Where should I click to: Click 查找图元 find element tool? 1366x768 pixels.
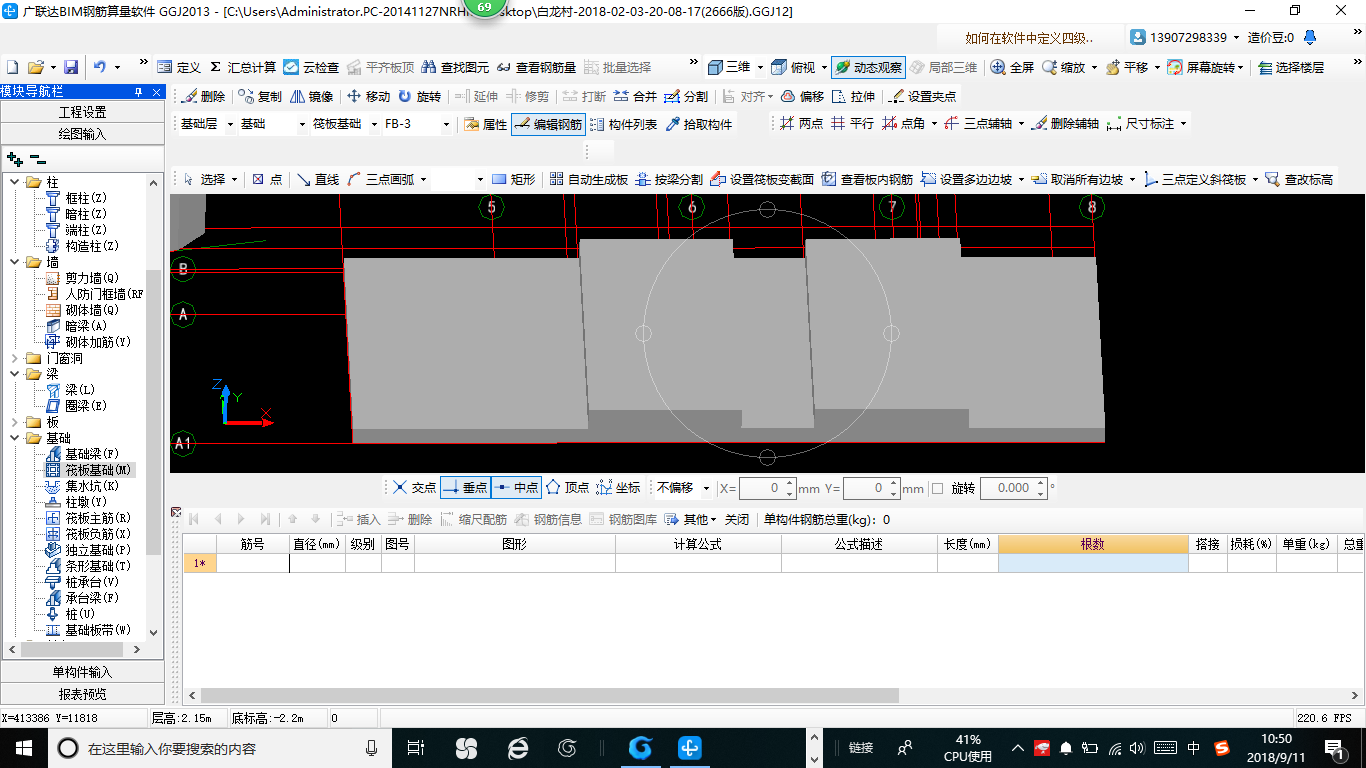pos(455,67)
